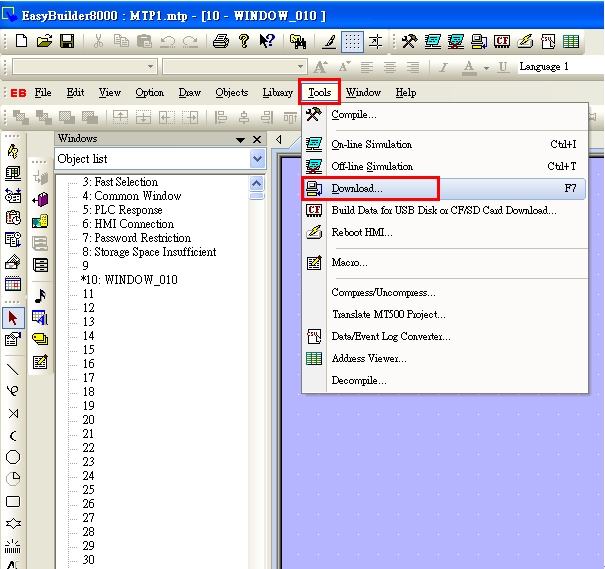Viewport: 605px width, 569px height.
Task: Choose Off-line Simulation menu entry
Action: click(445, 167)
